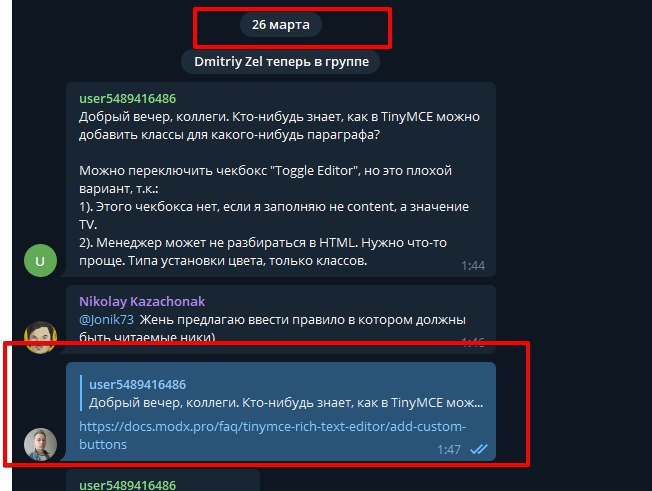Click the highlighted blue reply bubble
The width and height of the screenshot is (652, 491).
click(x=281, y=411)
